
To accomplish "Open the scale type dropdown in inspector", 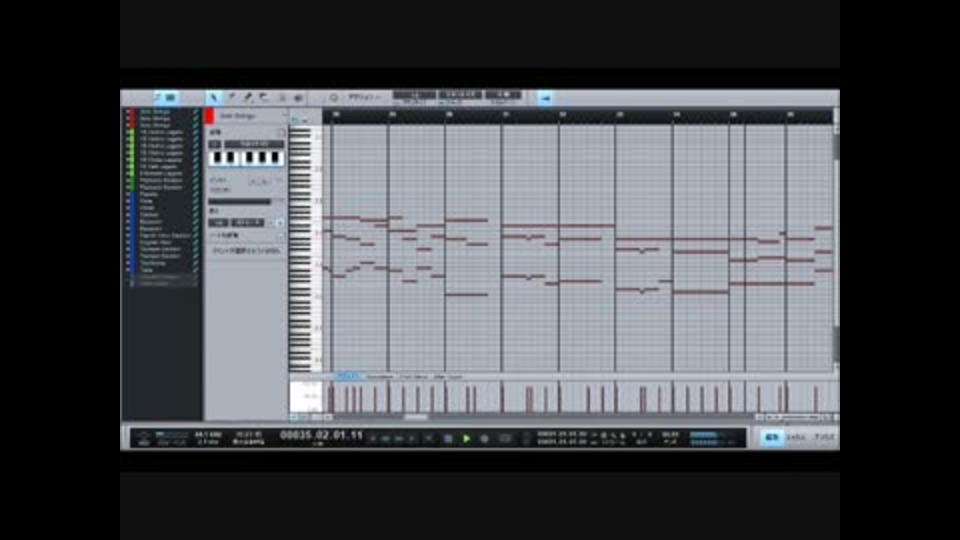I will tap(254, 144).
